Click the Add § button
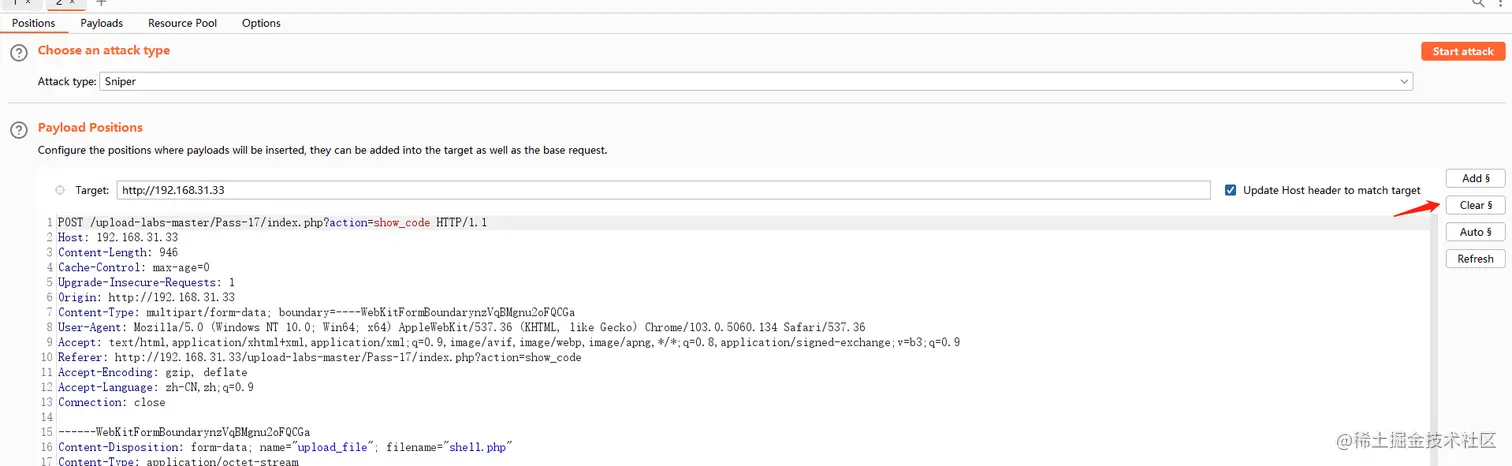This screenshot has height=466, width=1512. 1475,179
